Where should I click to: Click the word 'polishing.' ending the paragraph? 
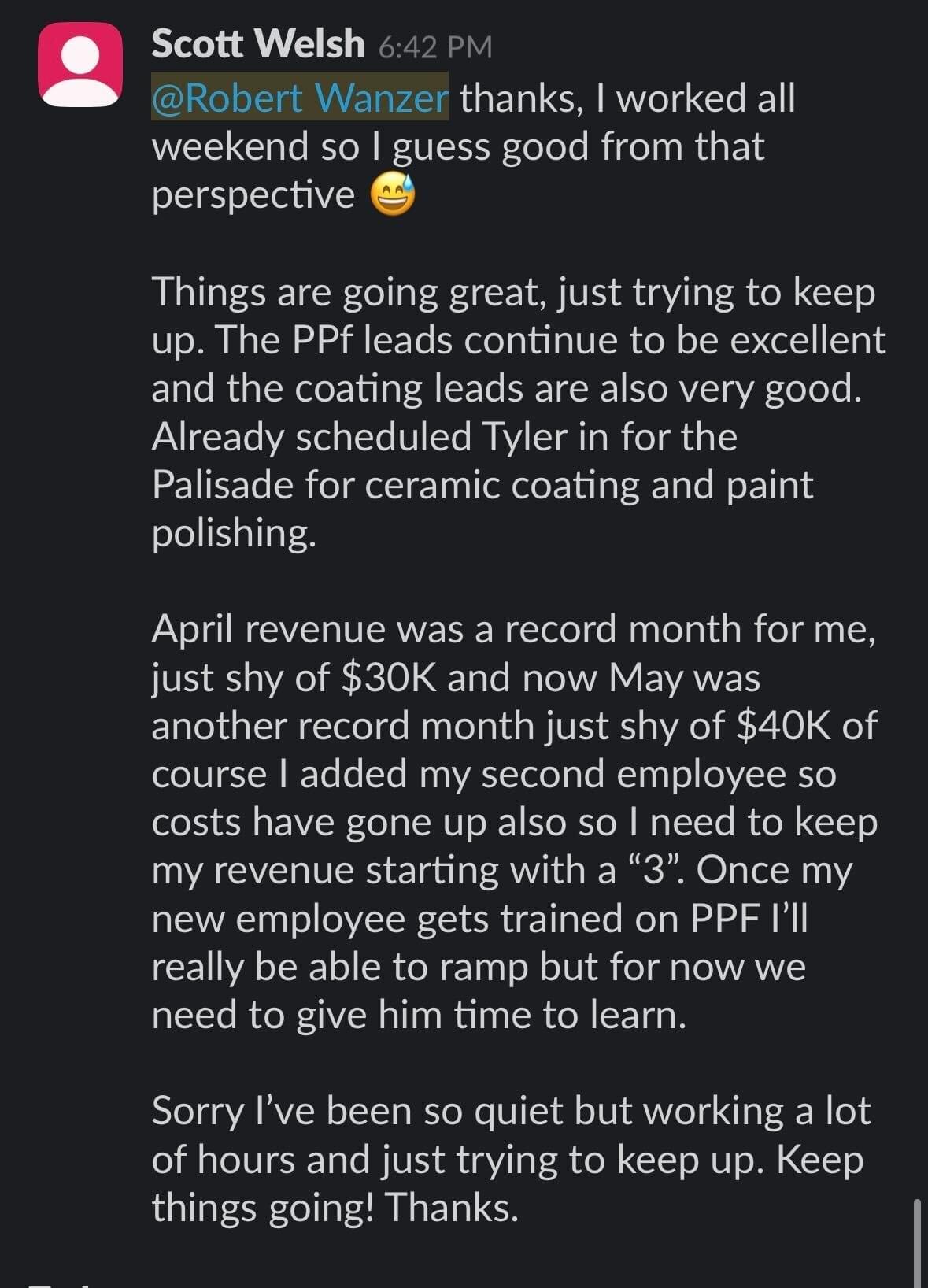pos(234,535)
